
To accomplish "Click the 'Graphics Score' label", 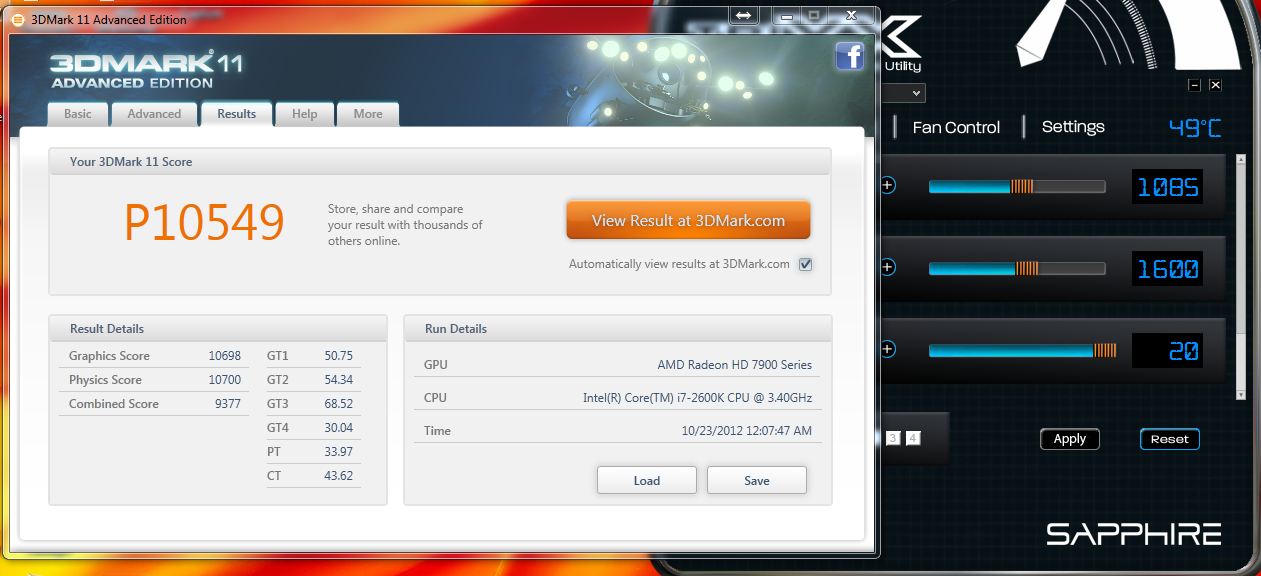I will 109,356.
